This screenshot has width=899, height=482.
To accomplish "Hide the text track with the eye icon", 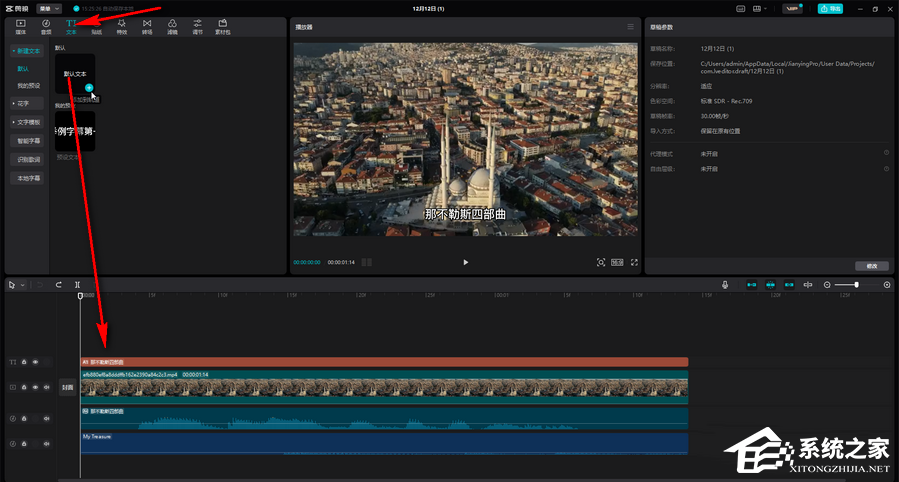I will point(35,362).
